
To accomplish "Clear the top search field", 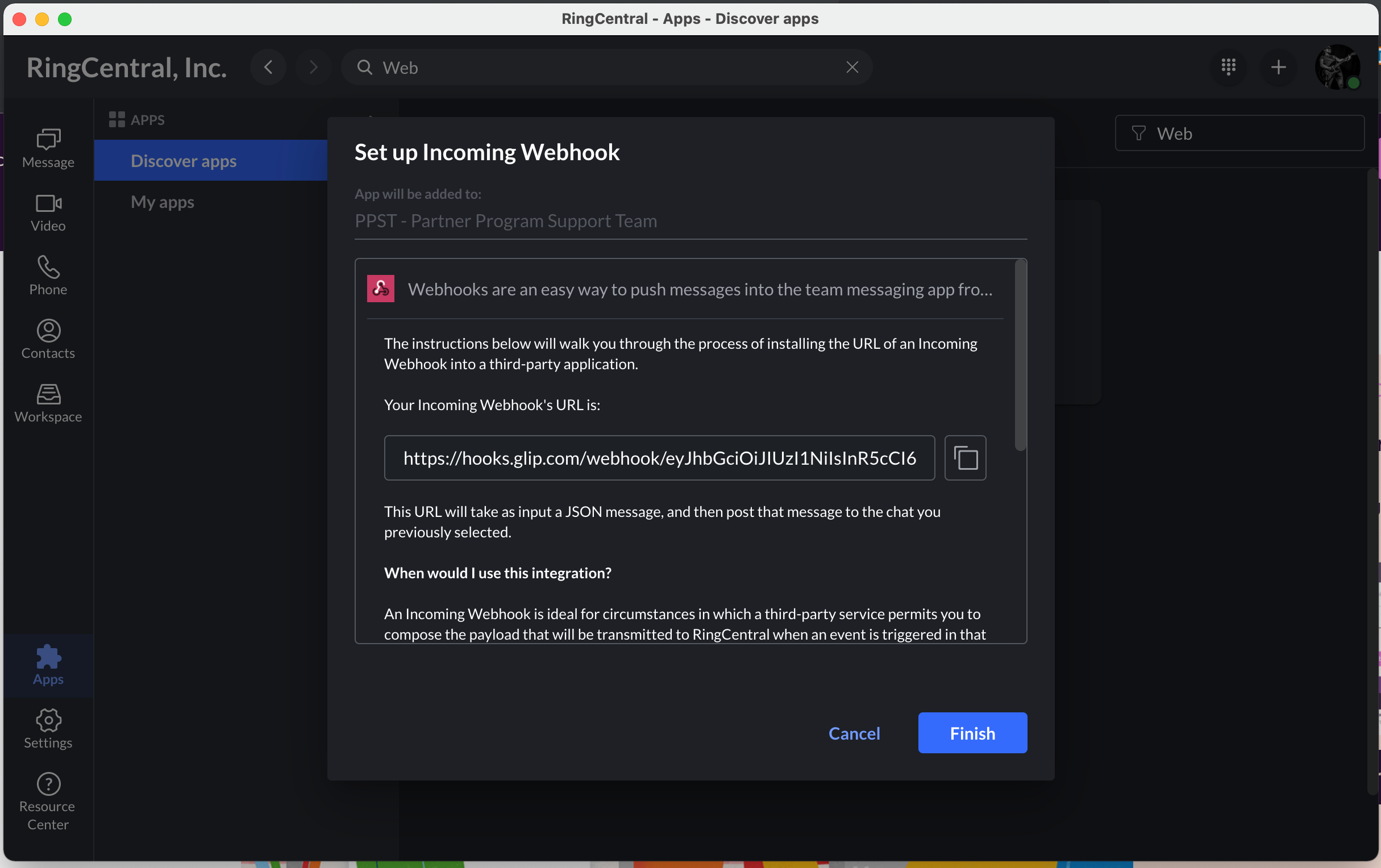I will (852, 67).
